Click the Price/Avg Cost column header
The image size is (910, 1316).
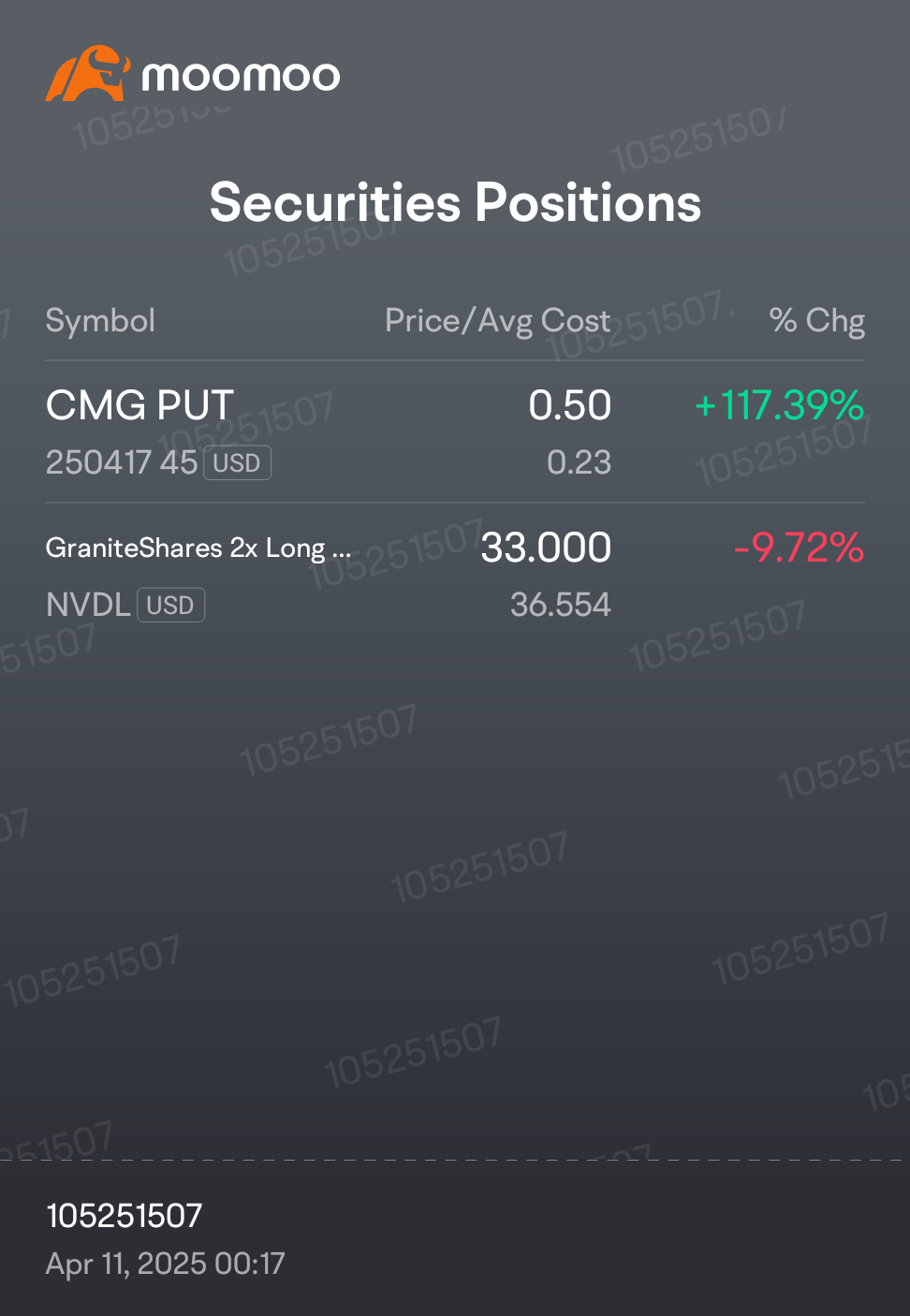[x=498, y=321]
